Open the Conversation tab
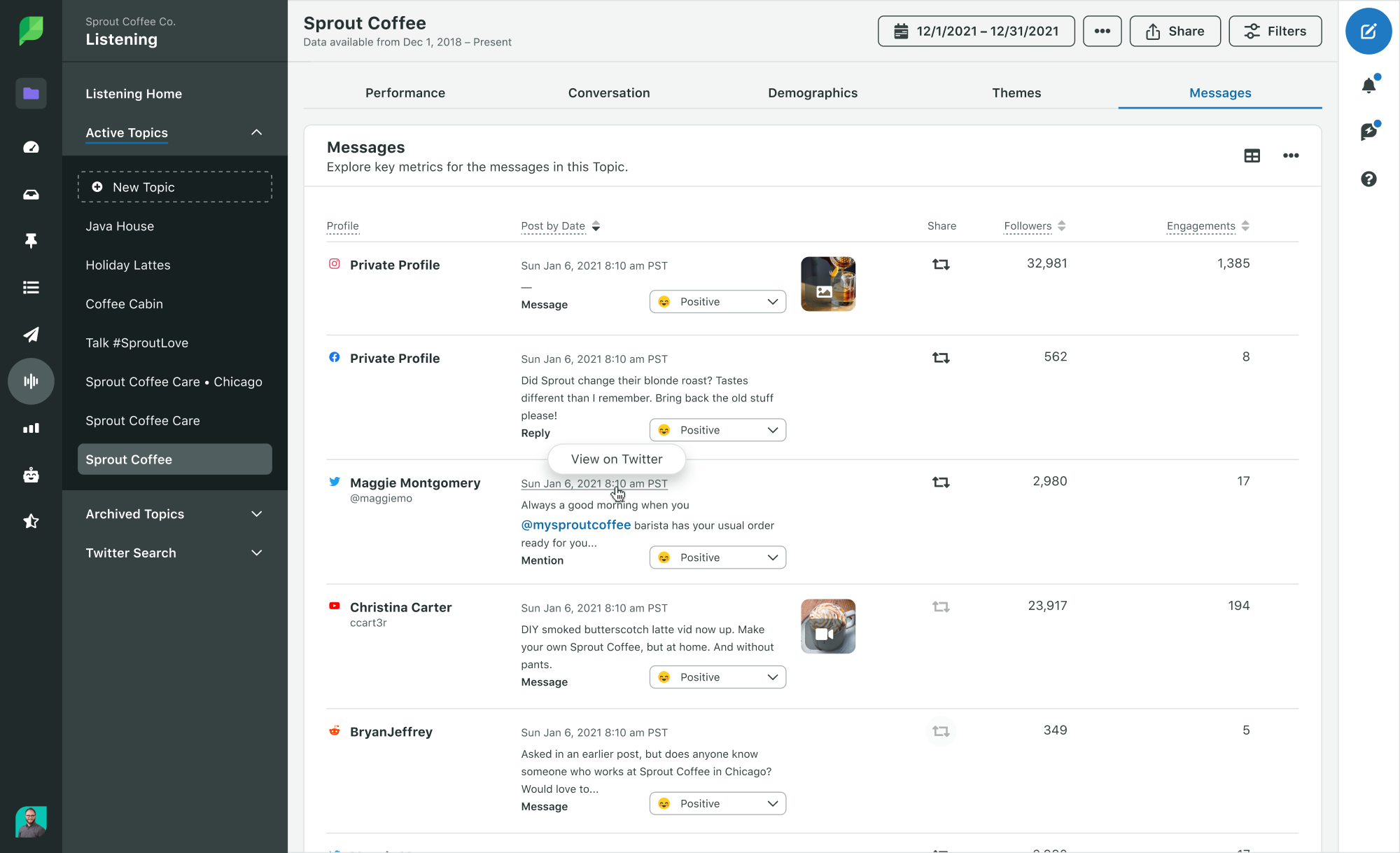This screenshot has height=853, width=1400. click(x=608, y=93)
